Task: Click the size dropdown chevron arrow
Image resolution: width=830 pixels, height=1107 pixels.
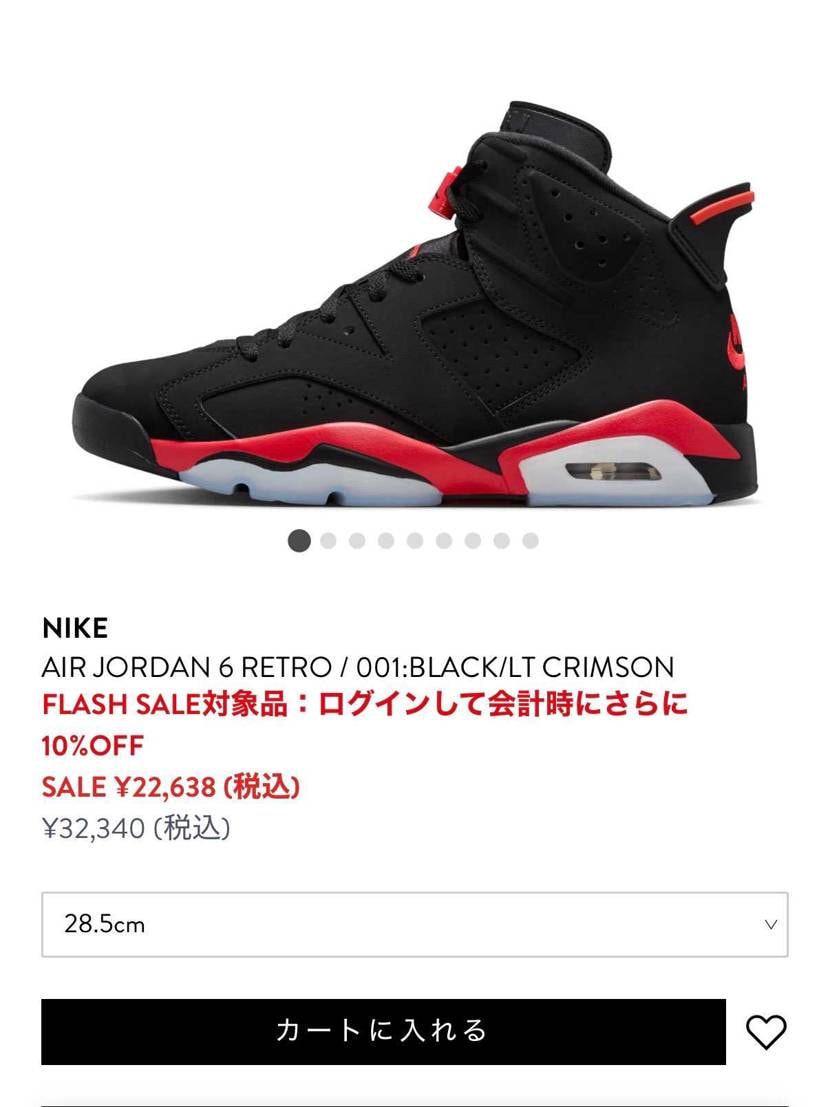Action: click(771, 924)
